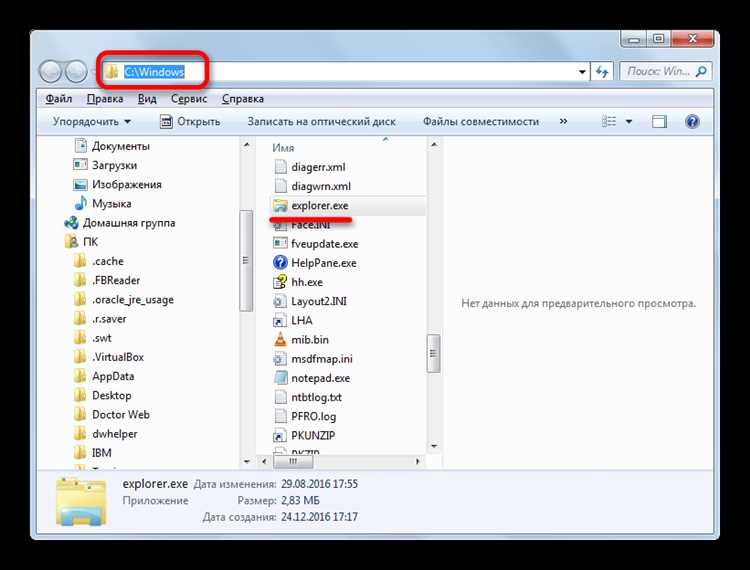Screen dimensions: 750x570
Task: Open the .VirtualBox folder in tree
Action: coord(117,357)
